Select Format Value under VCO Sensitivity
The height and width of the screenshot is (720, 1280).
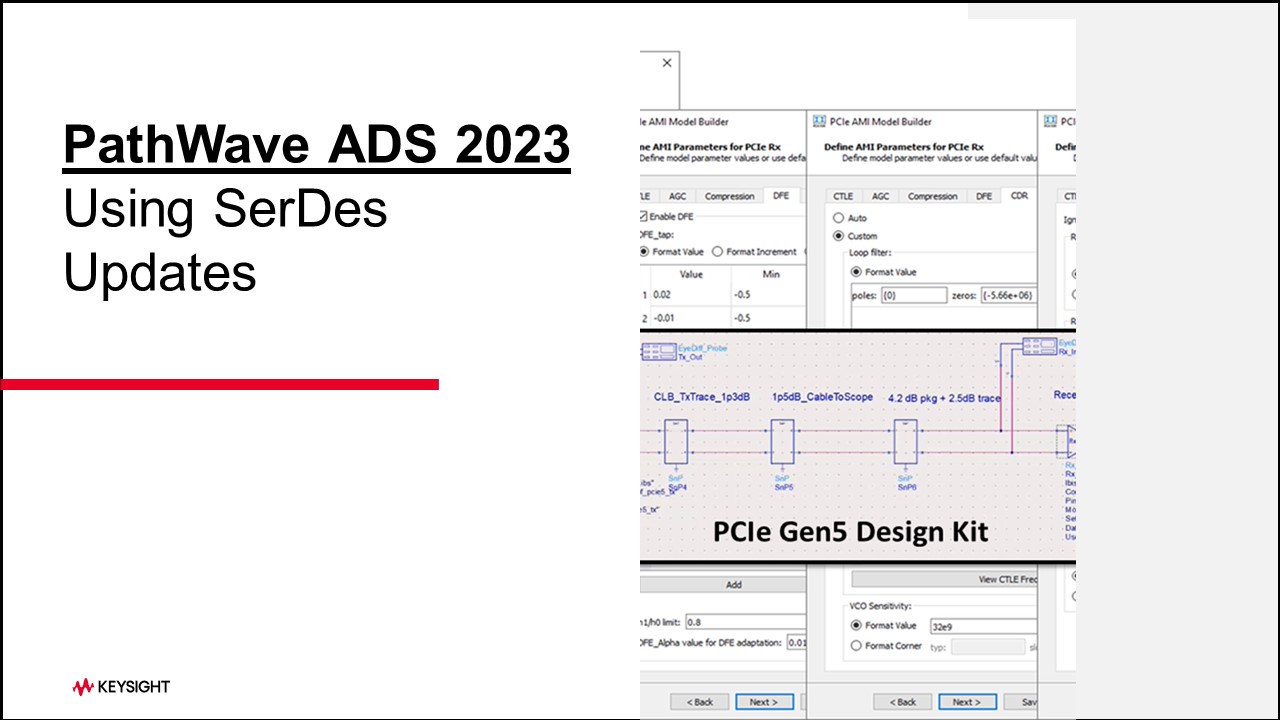point(856,625)
